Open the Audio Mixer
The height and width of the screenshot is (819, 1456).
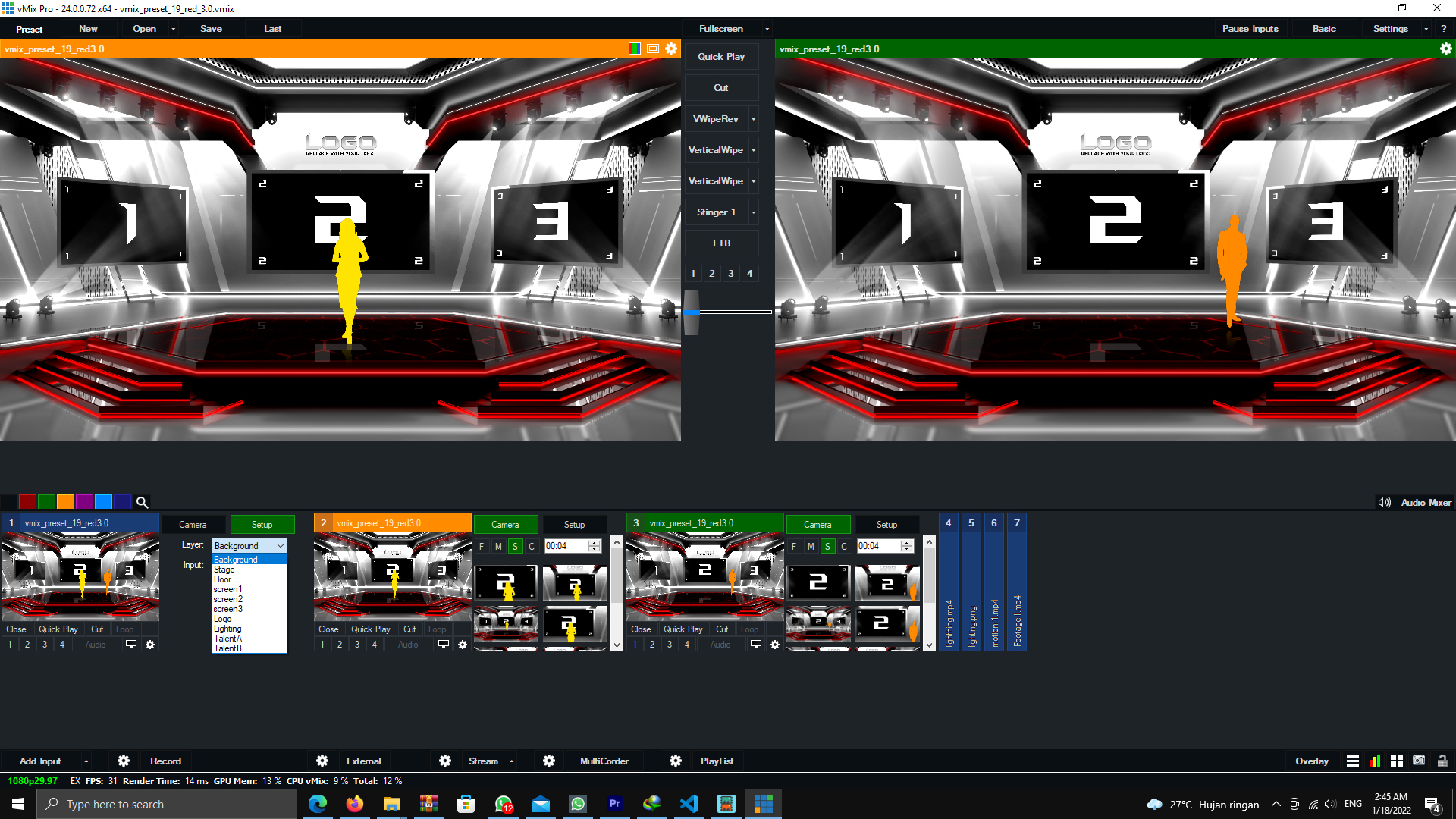click(x=1426, y=503)
